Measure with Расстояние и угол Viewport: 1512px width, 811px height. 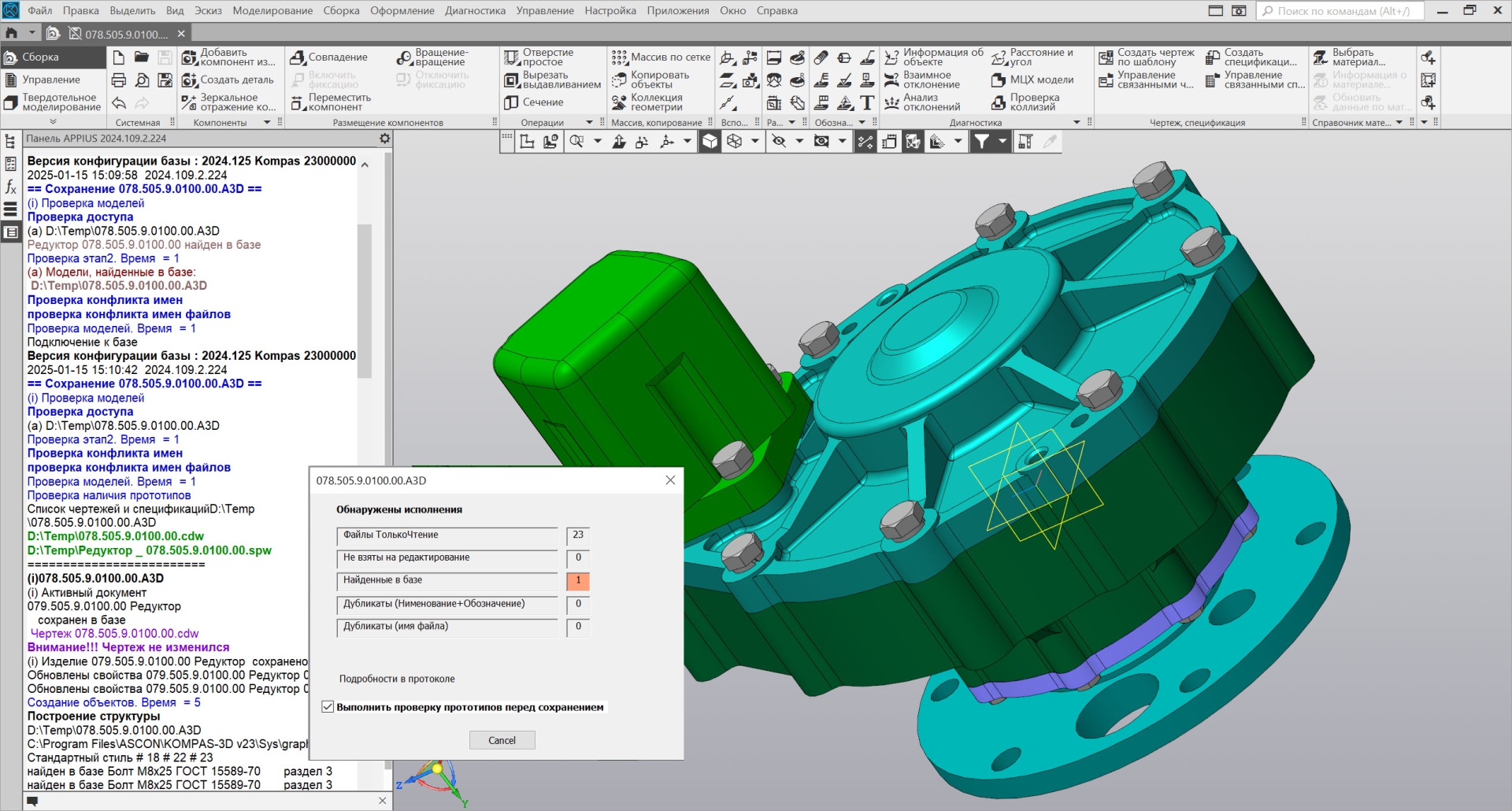(x=1032, y=57)
